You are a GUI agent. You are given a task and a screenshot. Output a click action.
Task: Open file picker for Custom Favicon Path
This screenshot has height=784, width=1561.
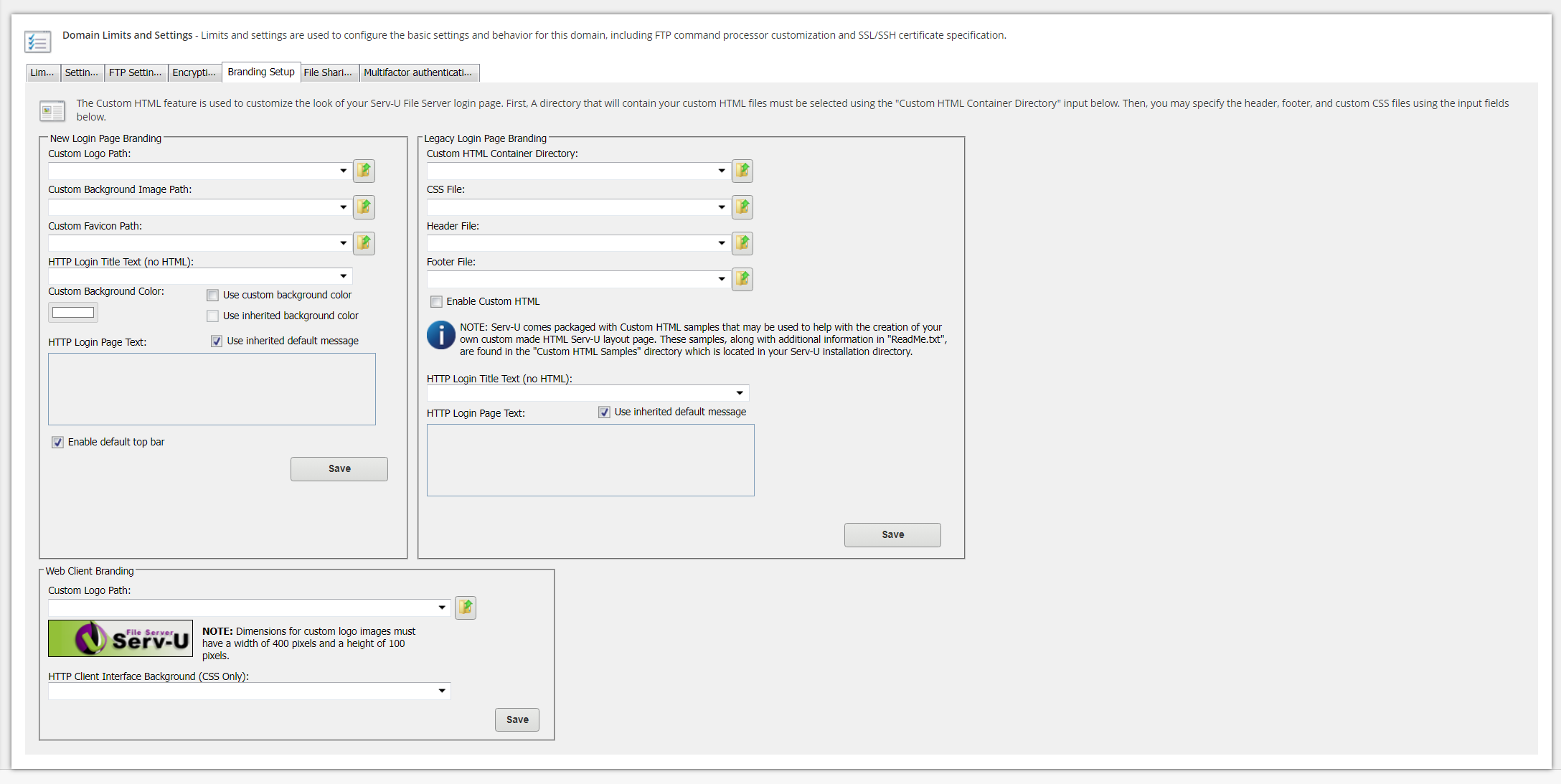coord(364,243)
